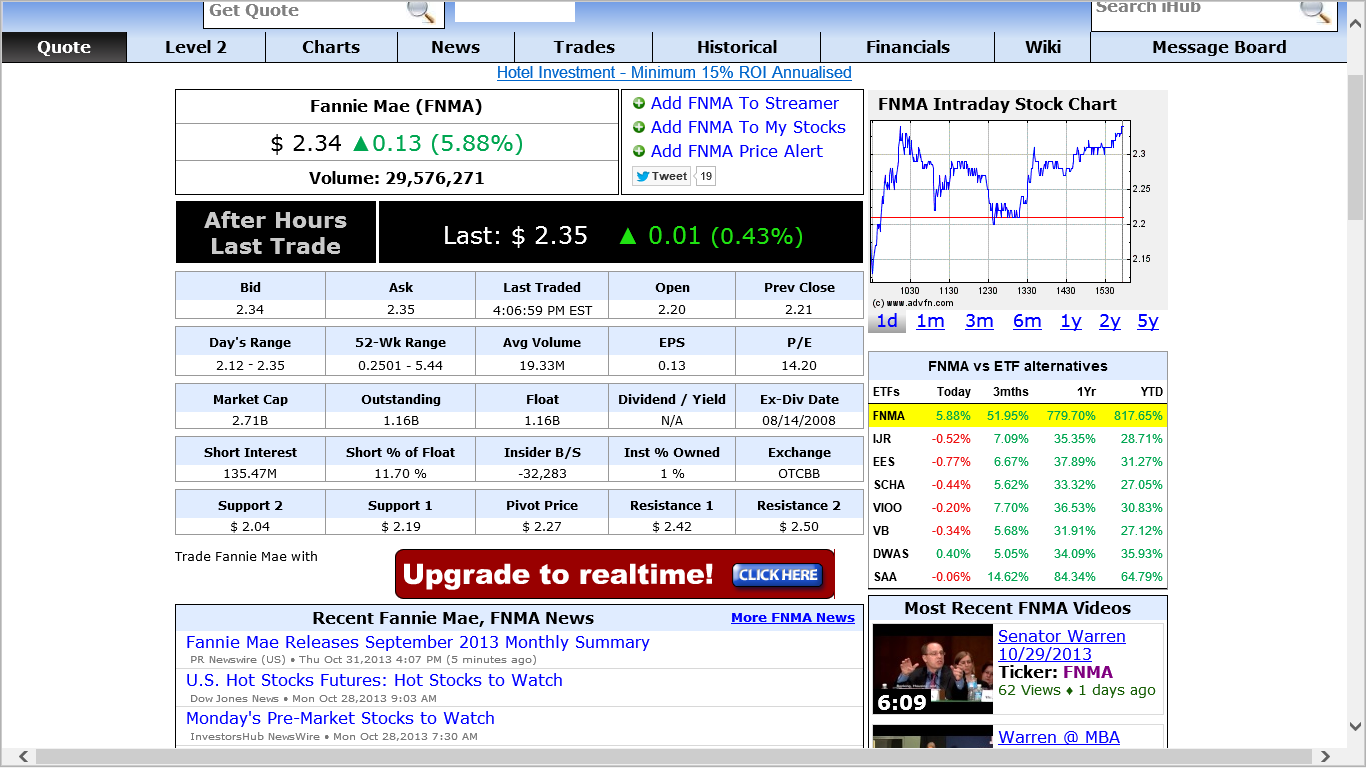The height and width of the screenshot is (768, 1366).
Task: Select the 1m chart range
Action: (930, 321)
